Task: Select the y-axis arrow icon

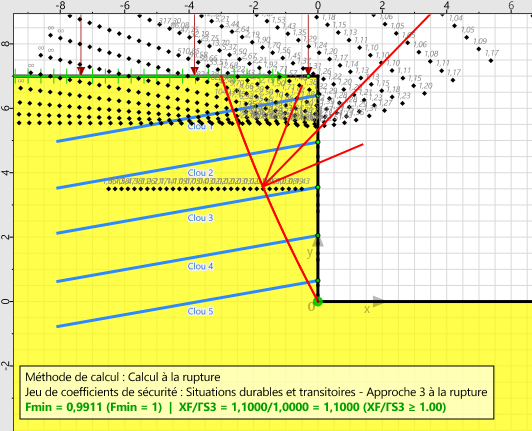Action: (318, 242)
